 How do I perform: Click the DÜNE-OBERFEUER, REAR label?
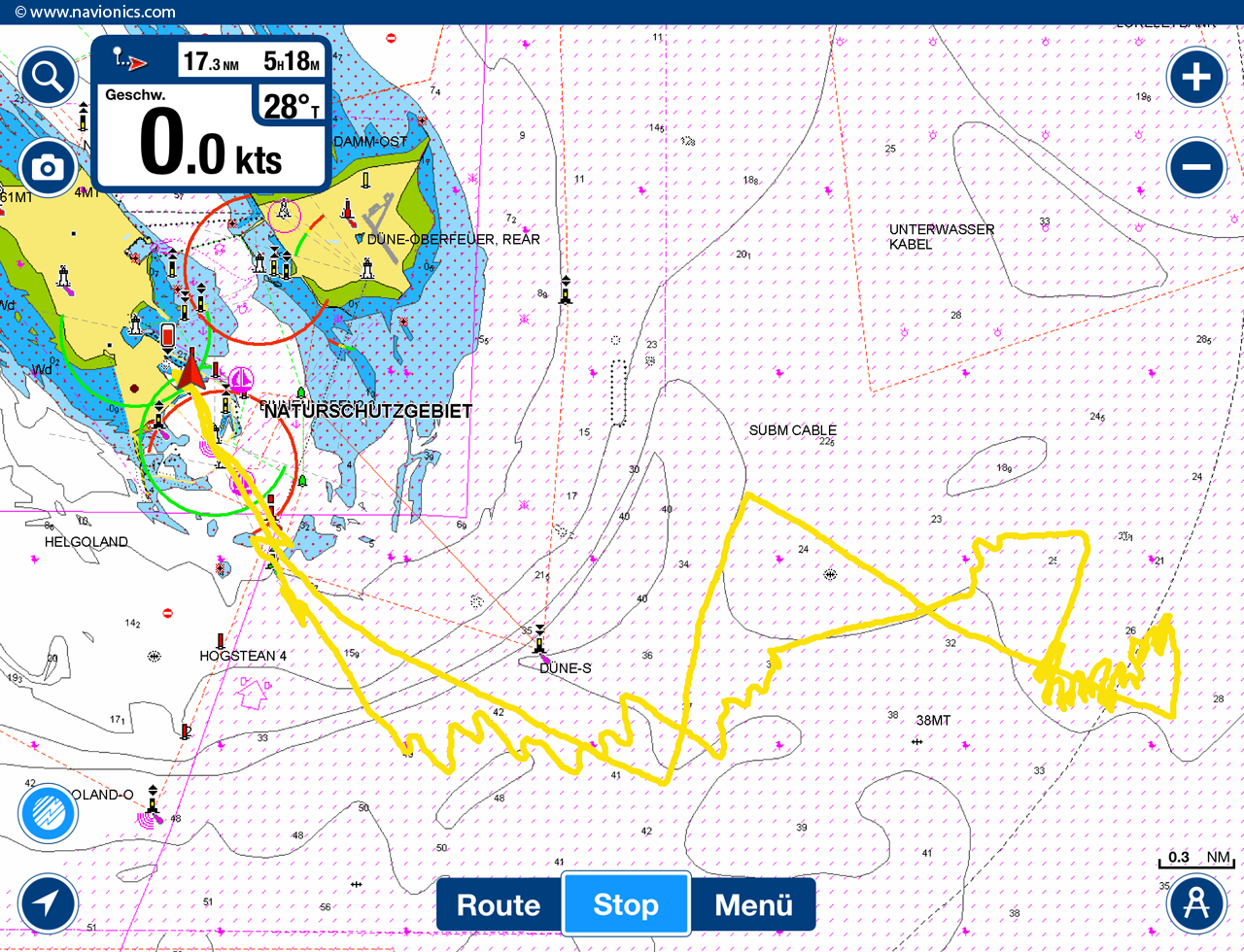[x=454, y=239]
